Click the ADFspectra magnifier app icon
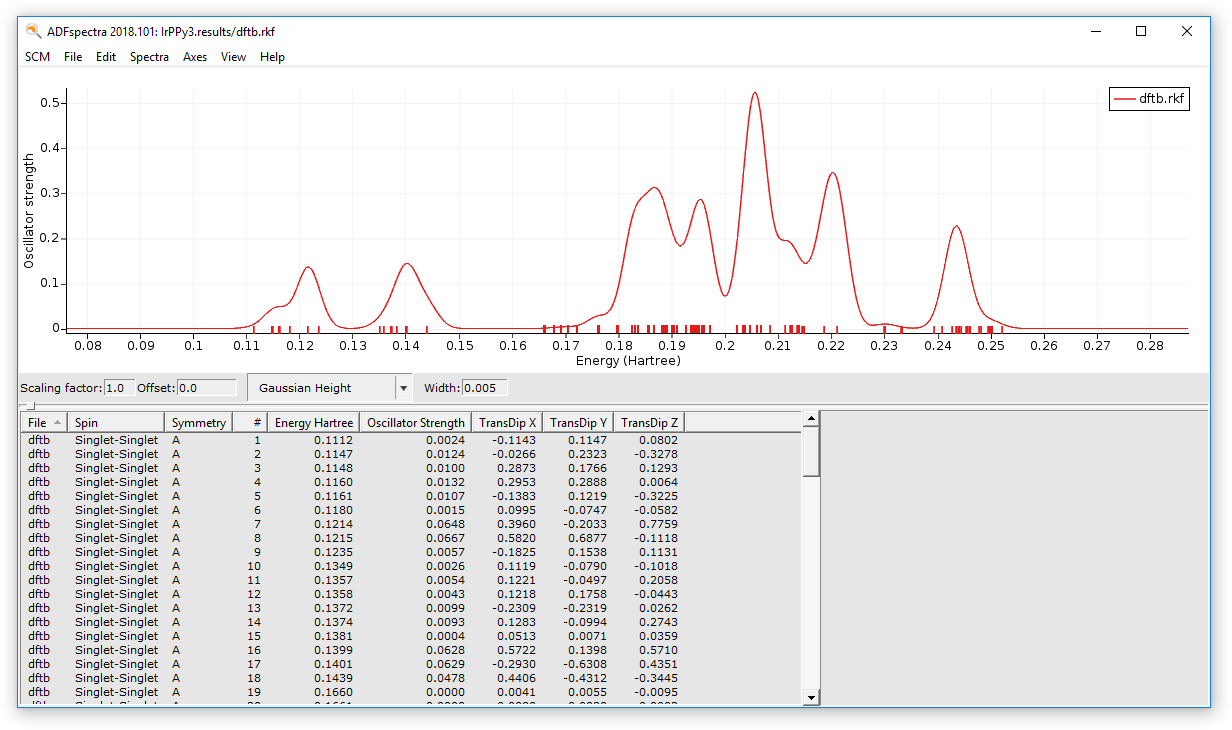This screenshot has height=730, width=1232. click(x=33, y=31)
